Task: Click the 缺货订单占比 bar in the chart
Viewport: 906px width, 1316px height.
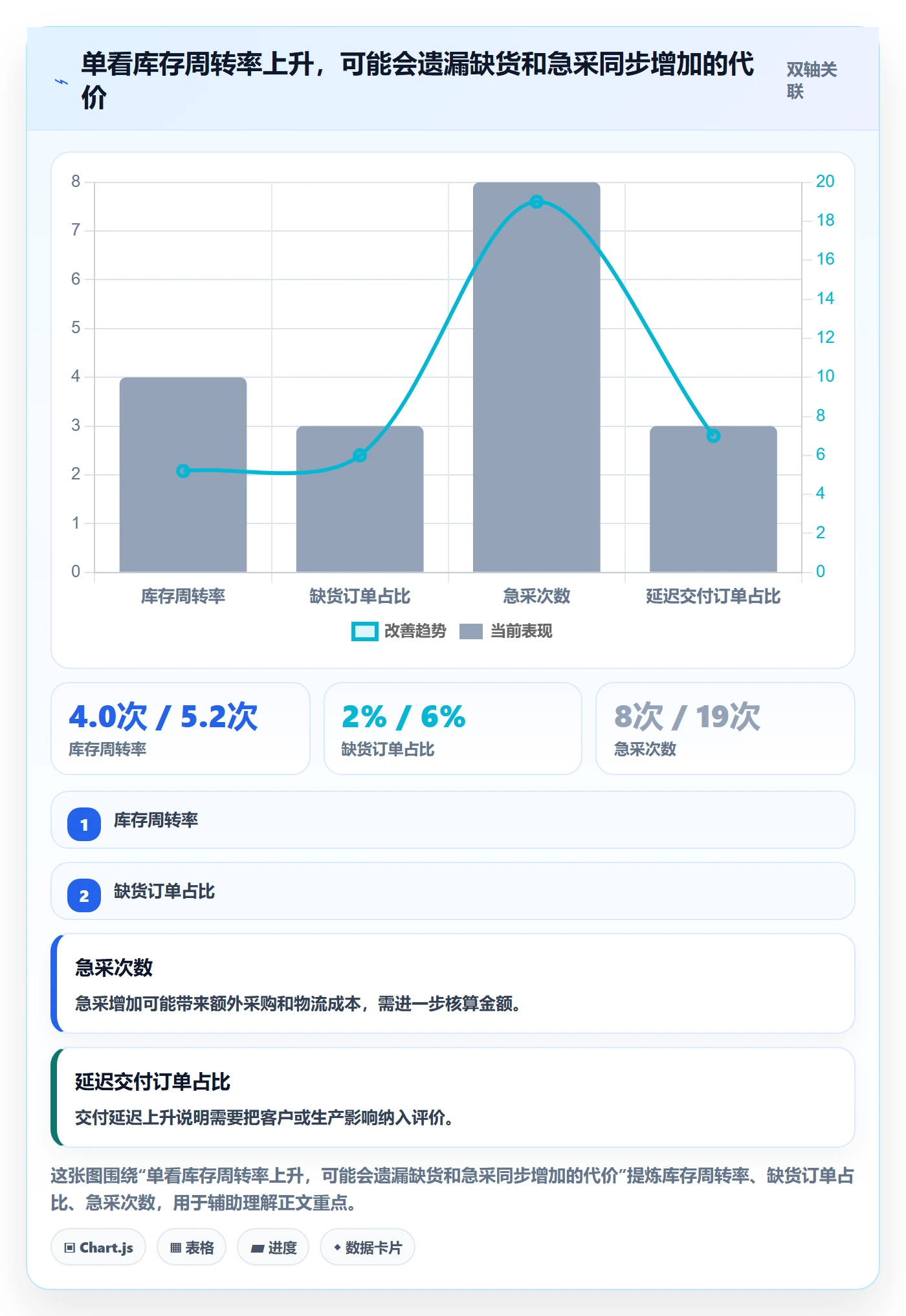Action: pyautogui.click(x=360, y=499)
